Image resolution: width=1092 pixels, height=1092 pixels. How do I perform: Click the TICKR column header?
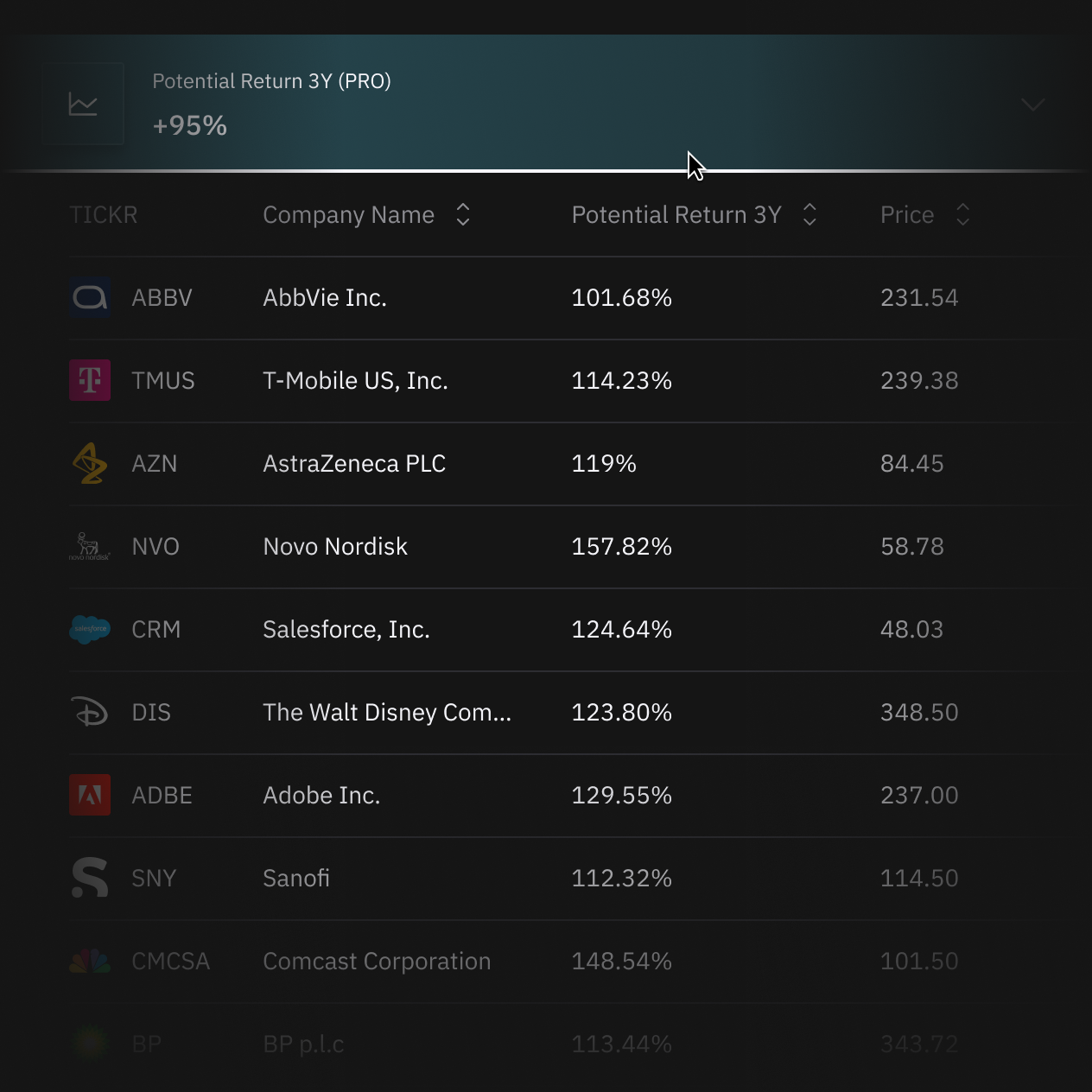tap(104, 214)
